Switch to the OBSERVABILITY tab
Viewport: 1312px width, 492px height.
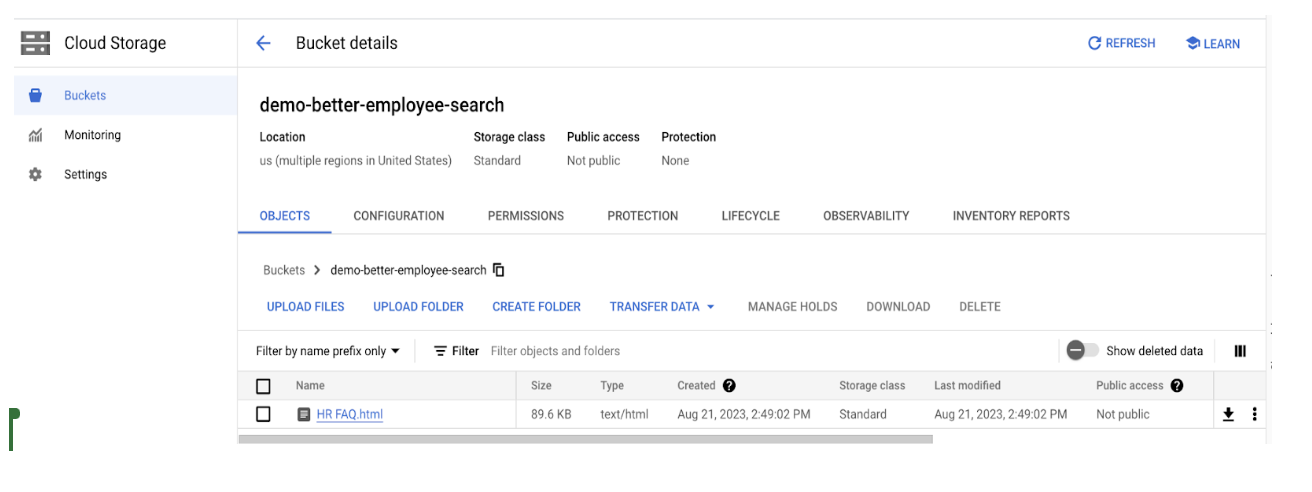866,215
